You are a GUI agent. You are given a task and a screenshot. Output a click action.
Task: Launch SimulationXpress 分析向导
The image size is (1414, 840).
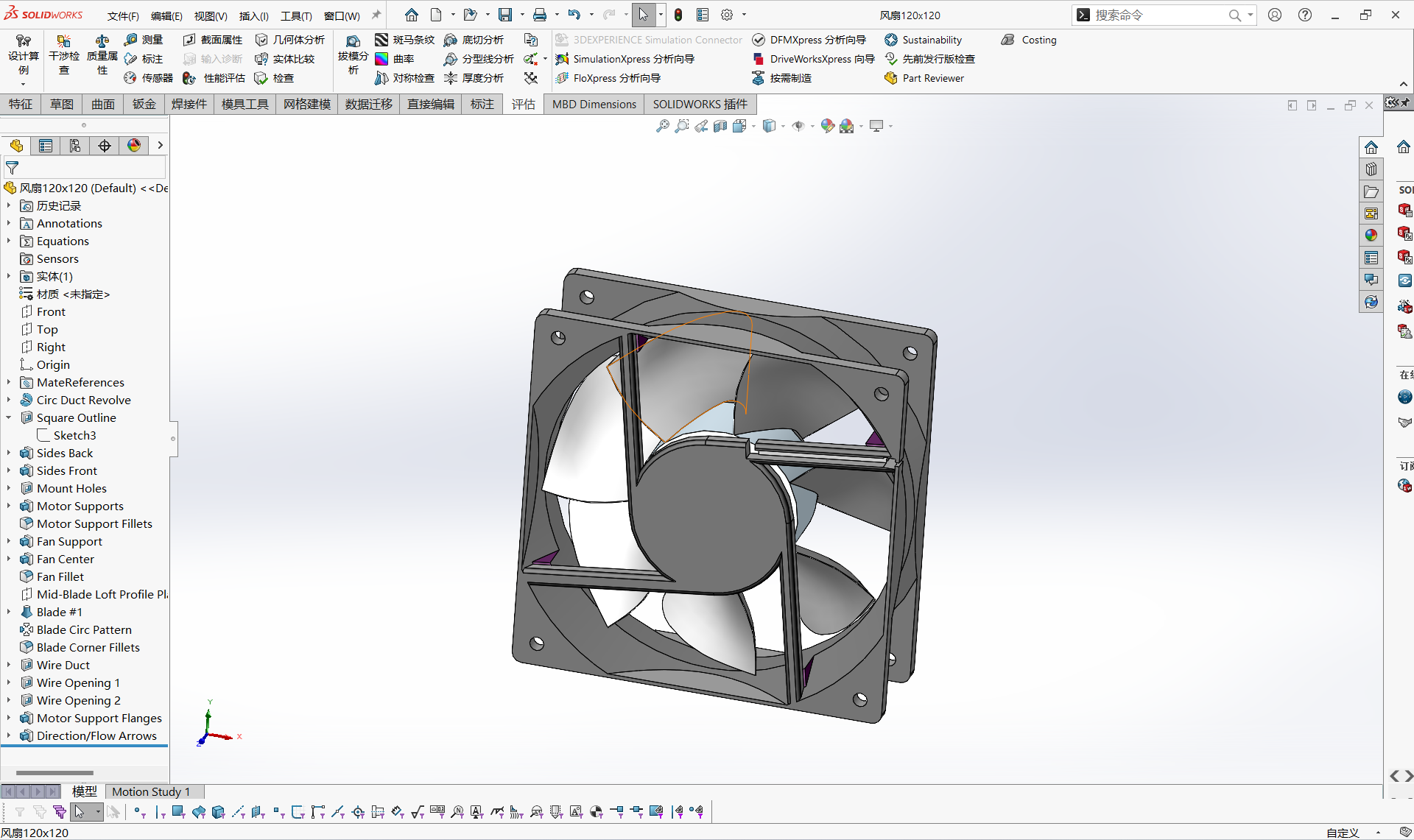(625, 59)
